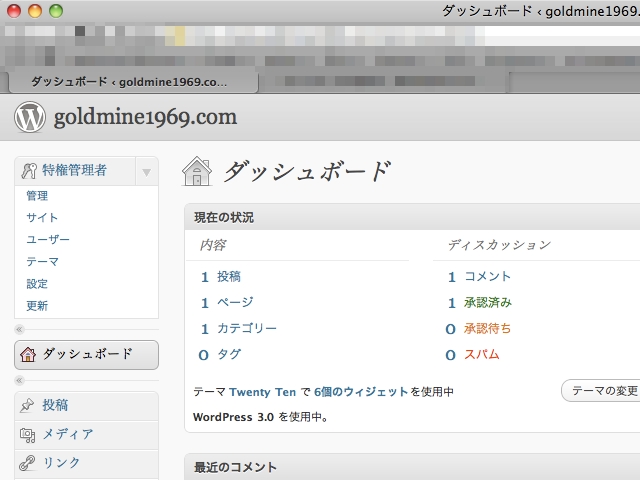Click the WordPress logo icon

29,117
